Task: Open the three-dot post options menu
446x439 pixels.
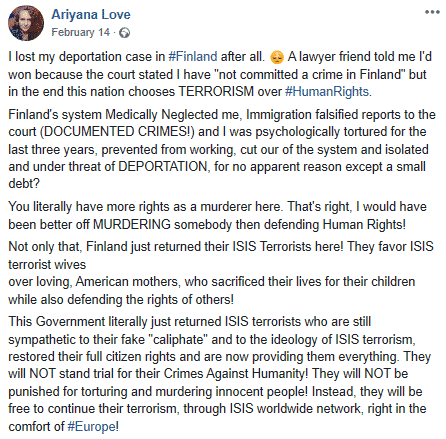Action: (432, 12)
